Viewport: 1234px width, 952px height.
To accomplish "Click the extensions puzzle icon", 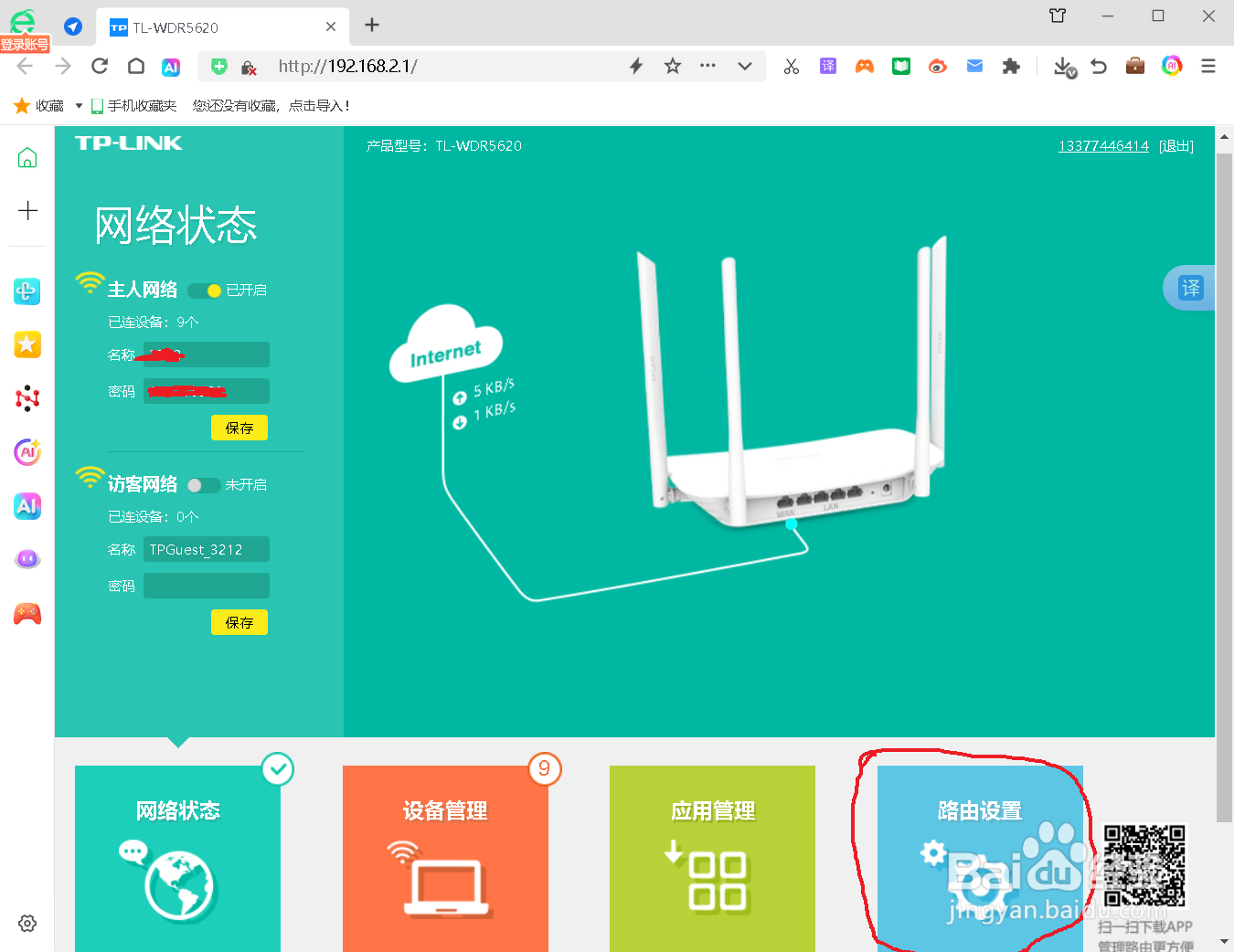I will [1011, 66].
